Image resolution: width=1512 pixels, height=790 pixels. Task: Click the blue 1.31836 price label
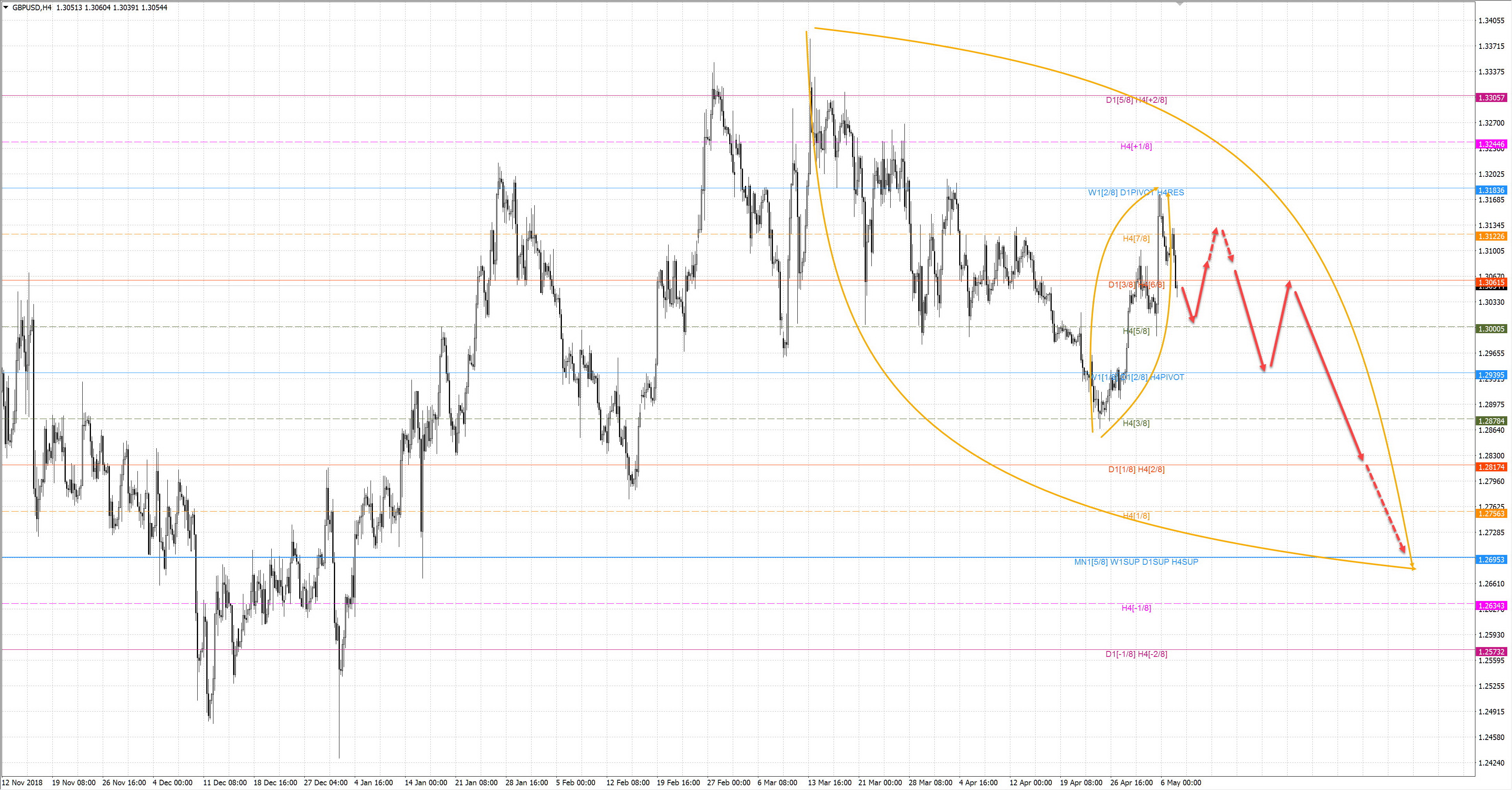click(x=1491, y=190)
